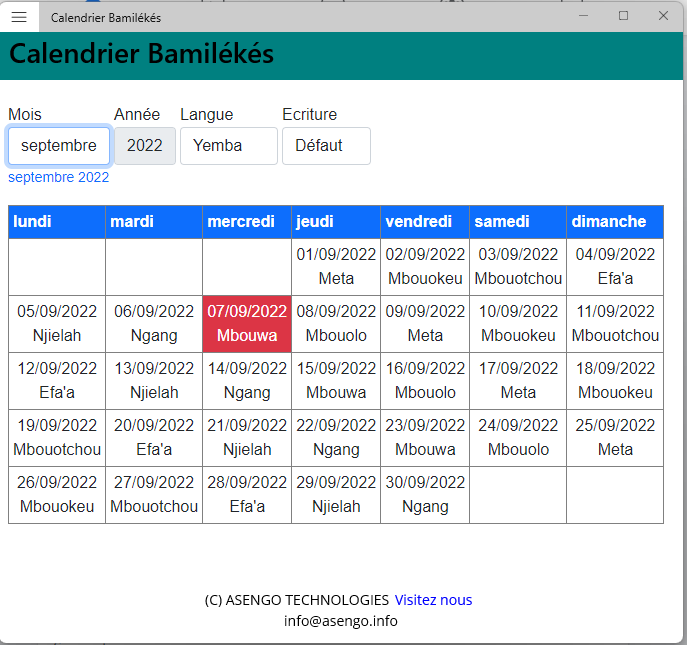
Task: Select the 22/09/2022 Ngang cell
Action: click(x=336, y=438)
